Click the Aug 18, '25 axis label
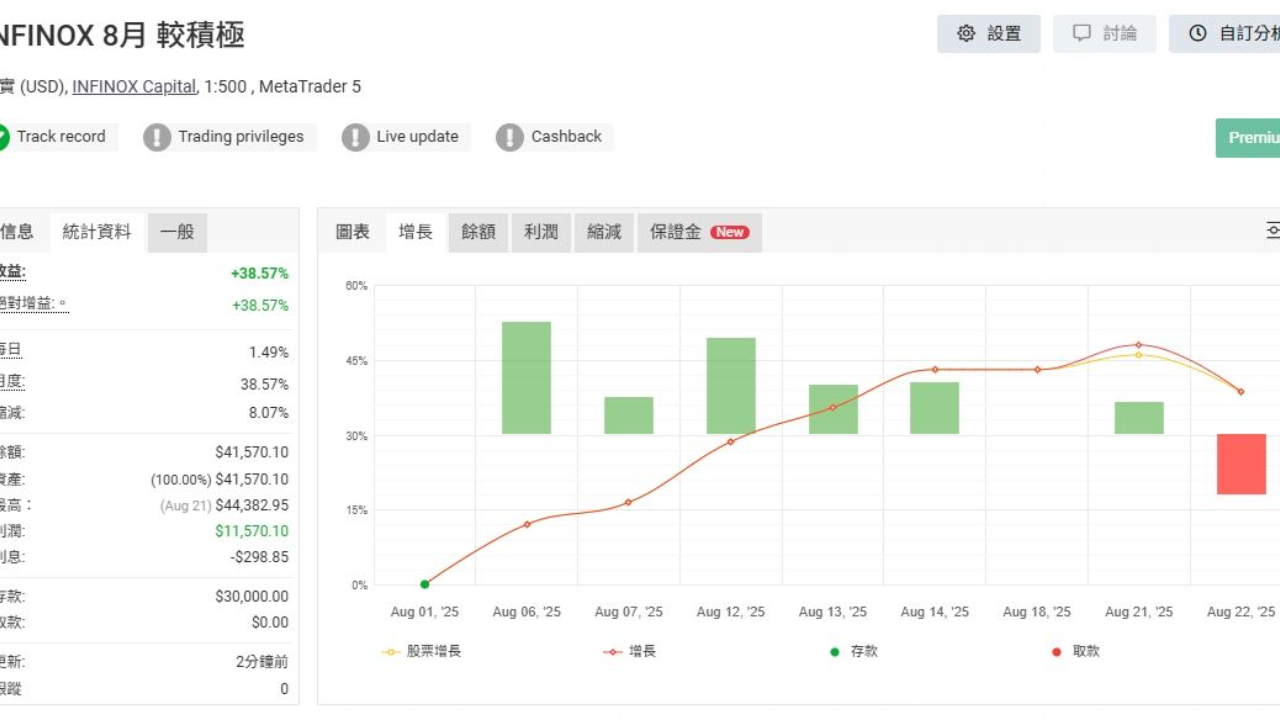 [1037, 612]
